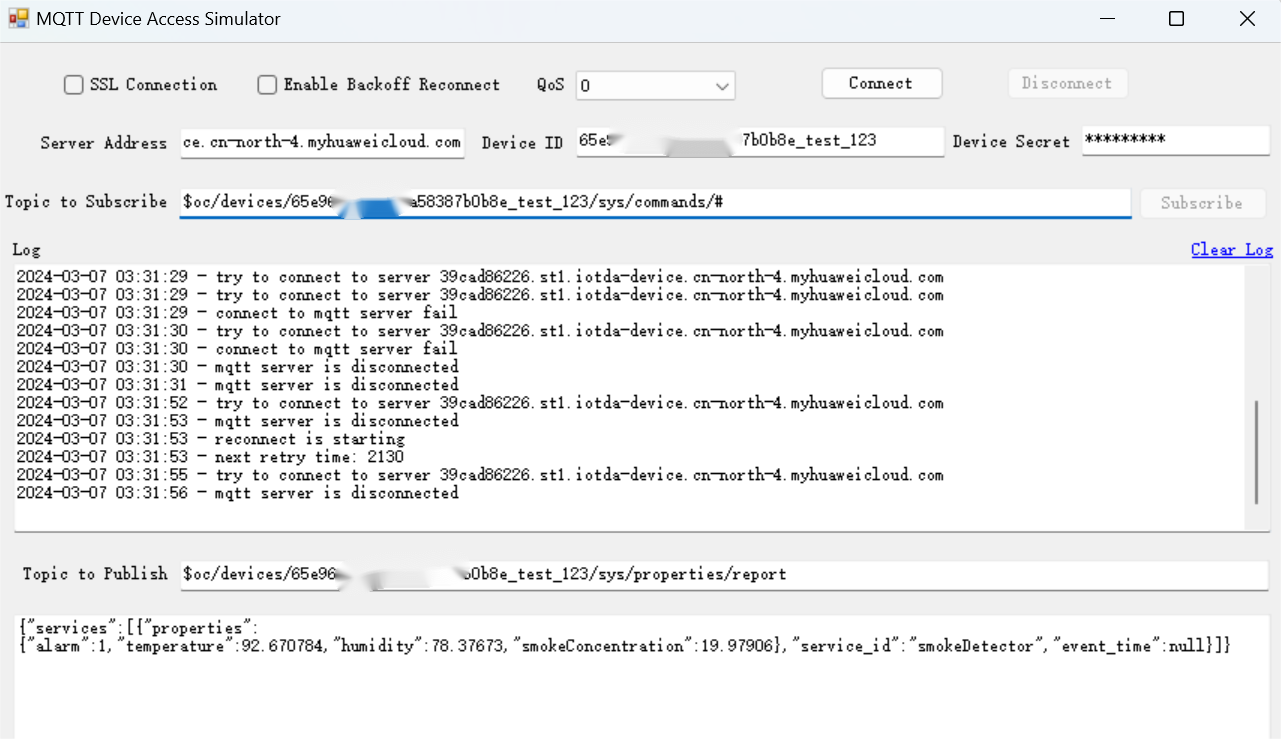
Task: Click the log scrollbar thumb
Action: tap(1257, 452)
